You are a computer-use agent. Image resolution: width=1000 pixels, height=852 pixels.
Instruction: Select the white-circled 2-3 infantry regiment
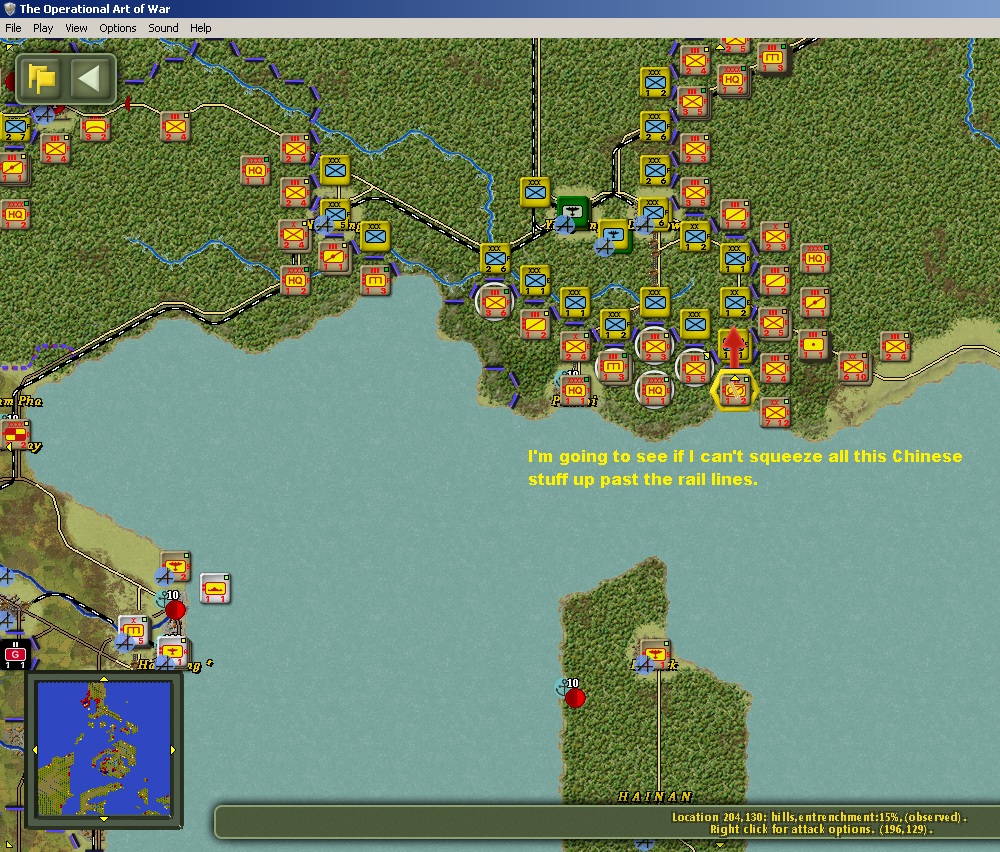[x=655, y=347]
